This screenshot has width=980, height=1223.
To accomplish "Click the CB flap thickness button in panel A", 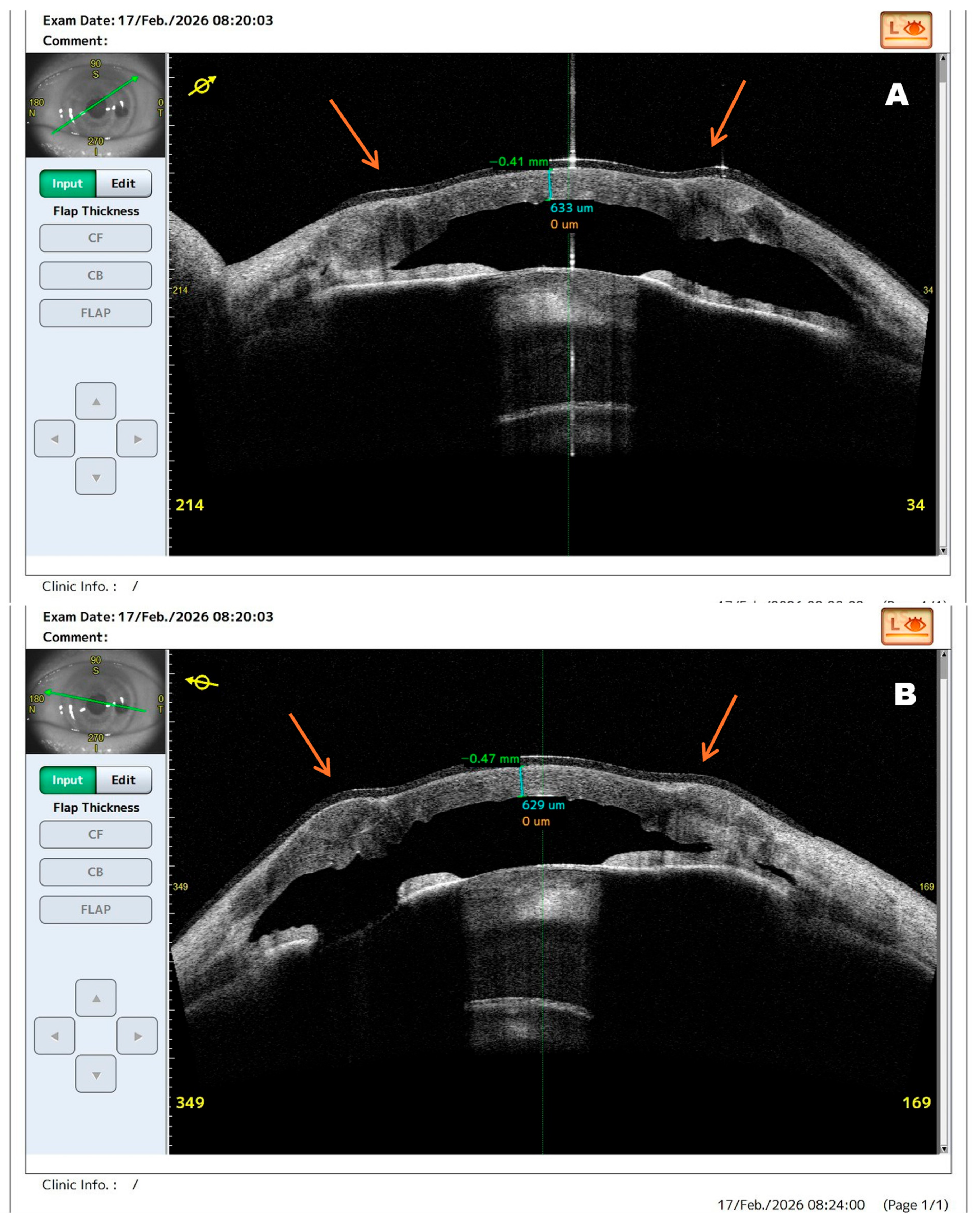I will [96, 276].
